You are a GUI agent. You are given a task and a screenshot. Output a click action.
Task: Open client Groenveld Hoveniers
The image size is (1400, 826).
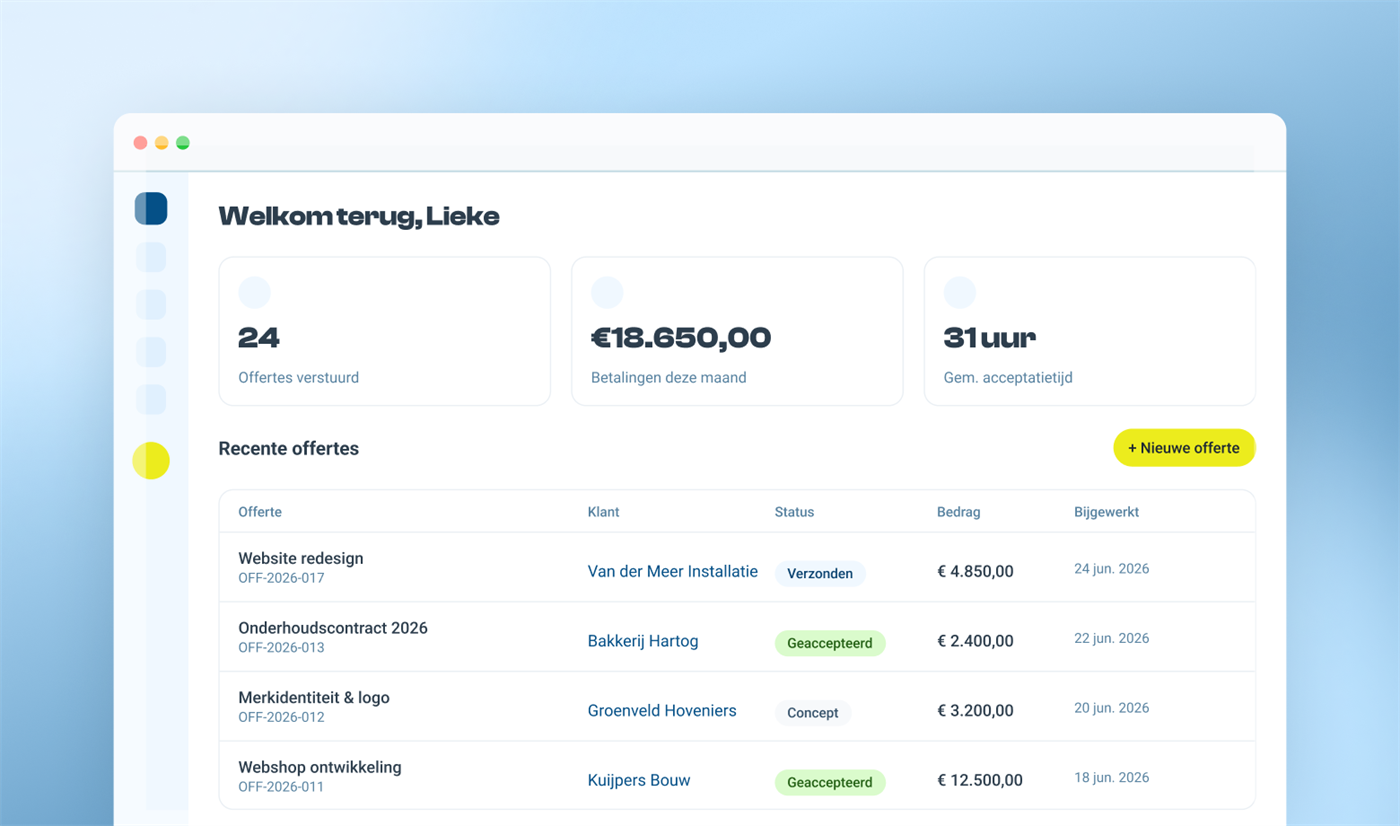pyautogui.click(x=662, y=711)
